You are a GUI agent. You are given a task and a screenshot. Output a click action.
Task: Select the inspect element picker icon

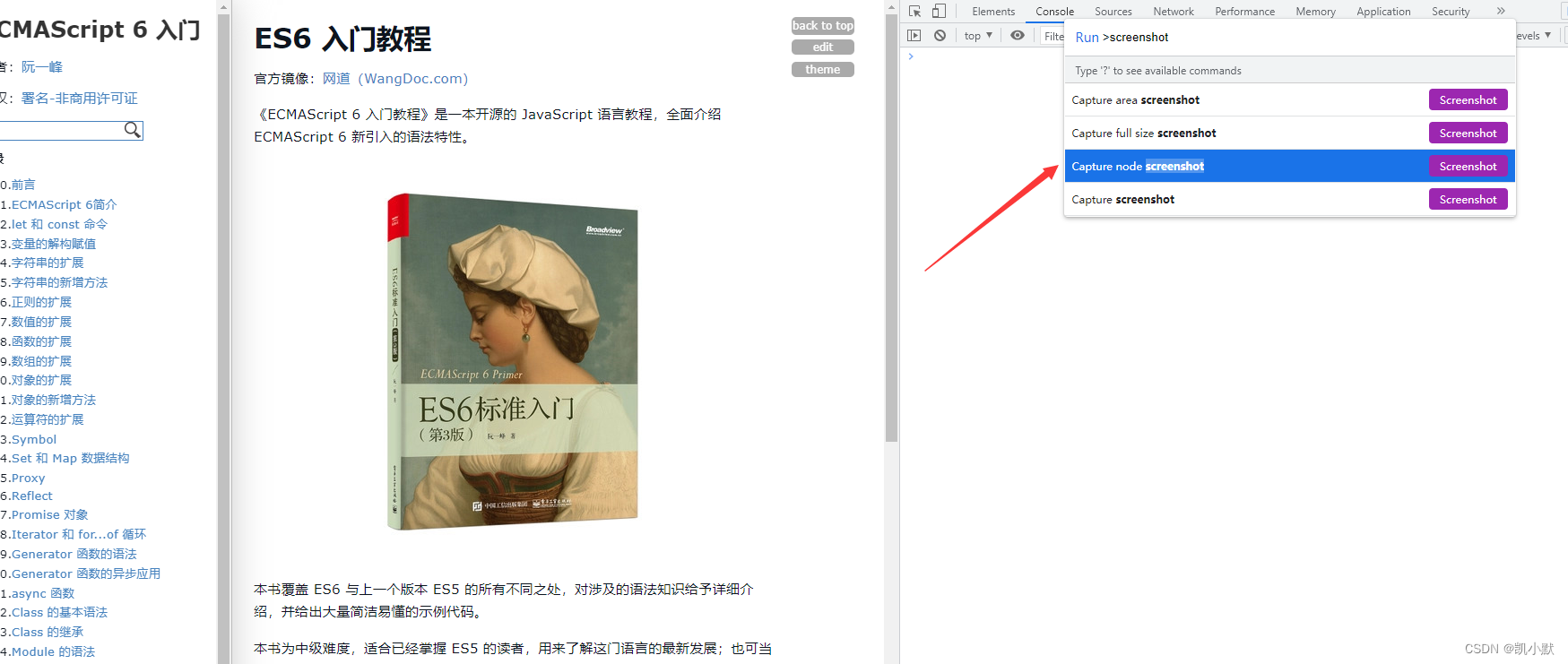(x=914, y=12)
